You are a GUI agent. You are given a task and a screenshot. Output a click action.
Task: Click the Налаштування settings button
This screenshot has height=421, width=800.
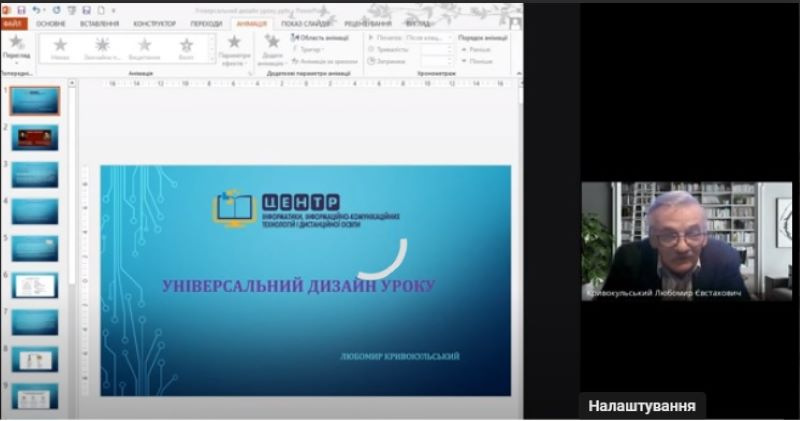[x=642, y=406]
